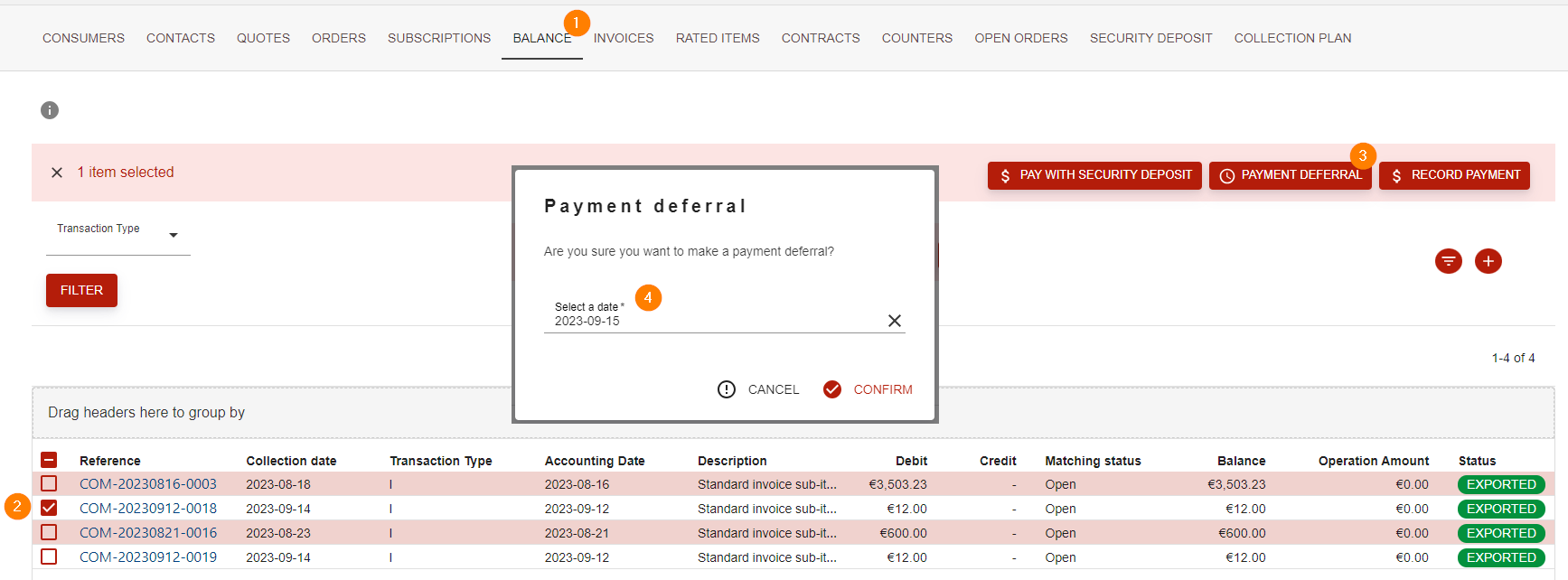This screenshot has width=1568, height=580.
Task: Open the Quotes tab
Action: (x=263, y=38)
